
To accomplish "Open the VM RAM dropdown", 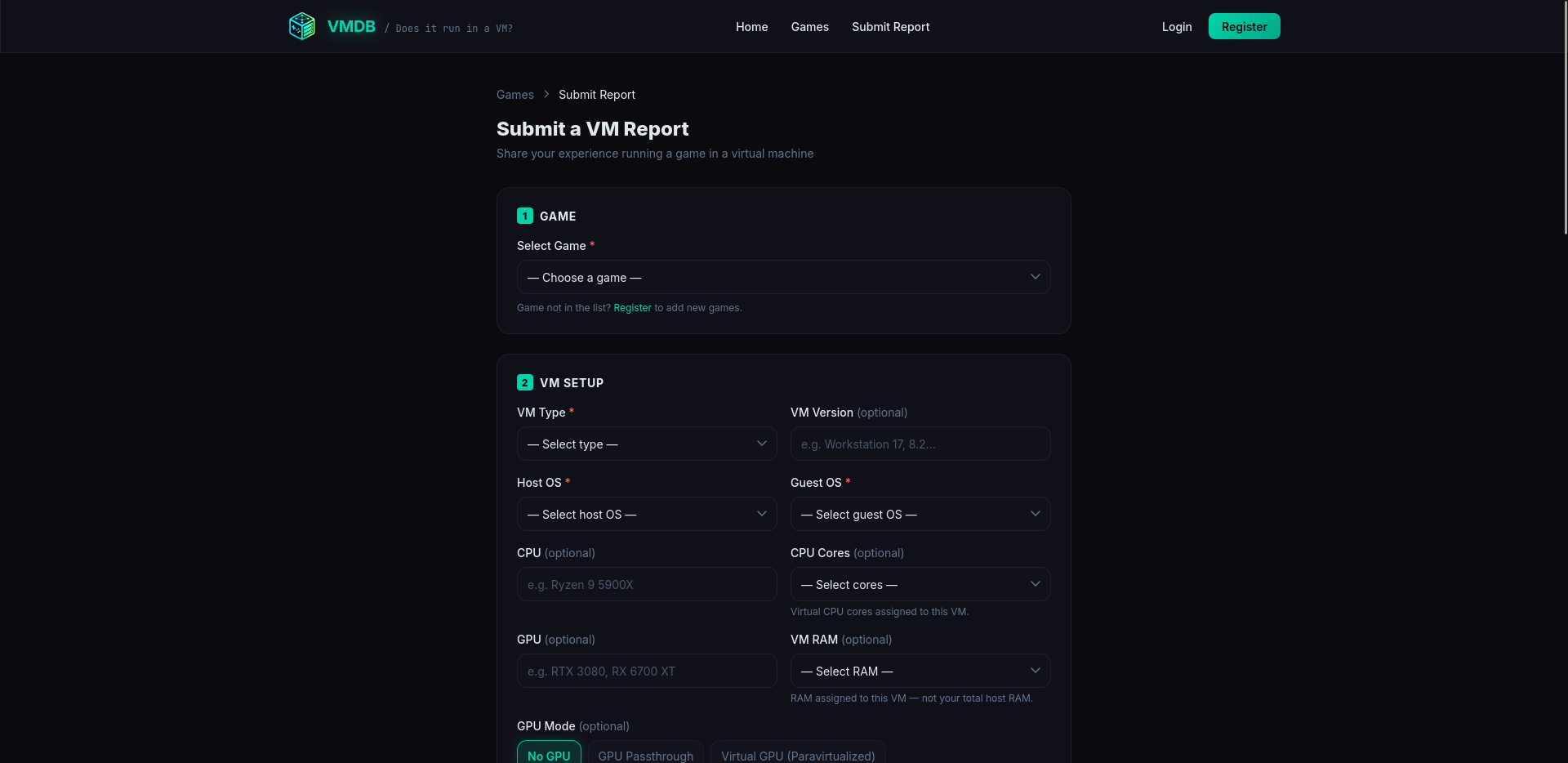I will 920,671.
